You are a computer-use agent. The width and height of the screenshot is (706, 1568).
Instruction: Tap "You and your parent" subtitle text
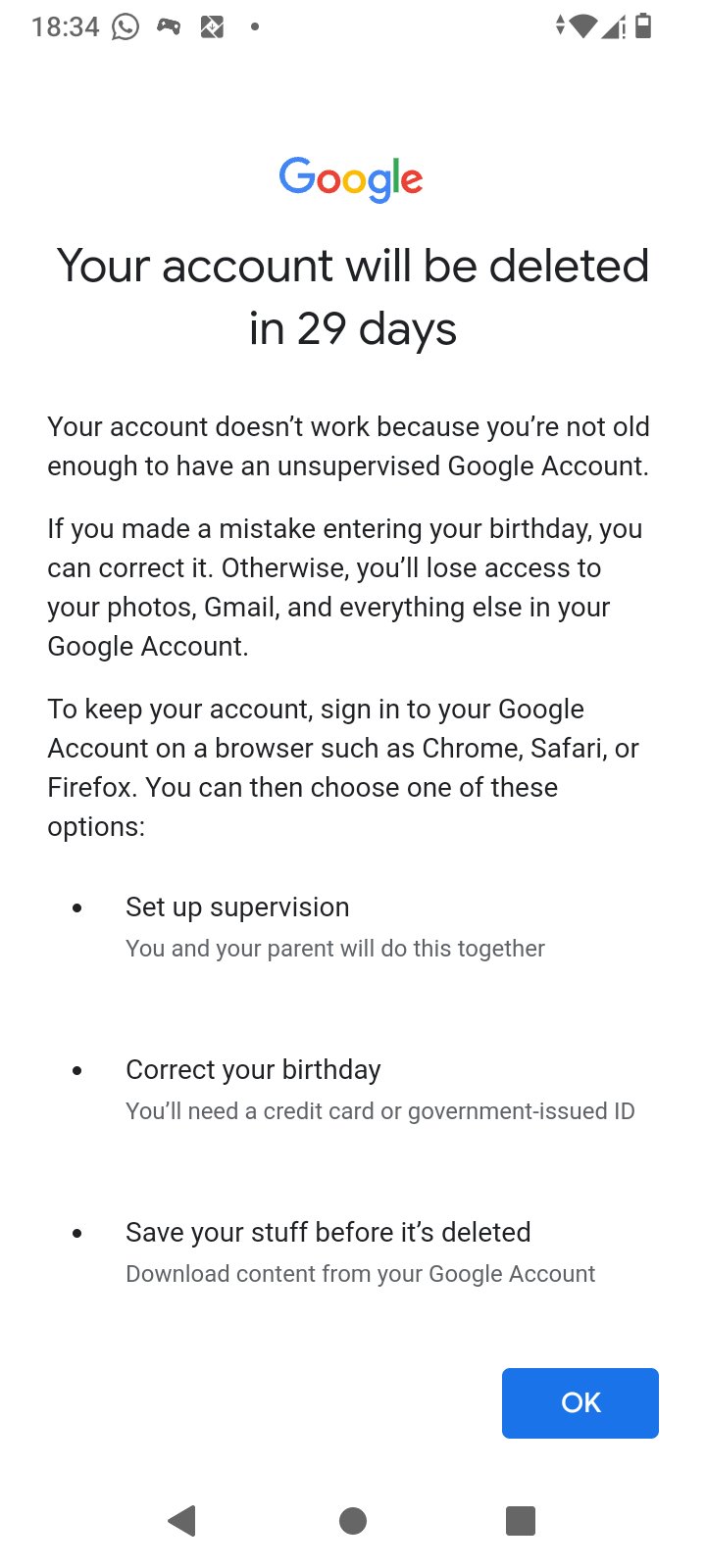pos(334,949)
